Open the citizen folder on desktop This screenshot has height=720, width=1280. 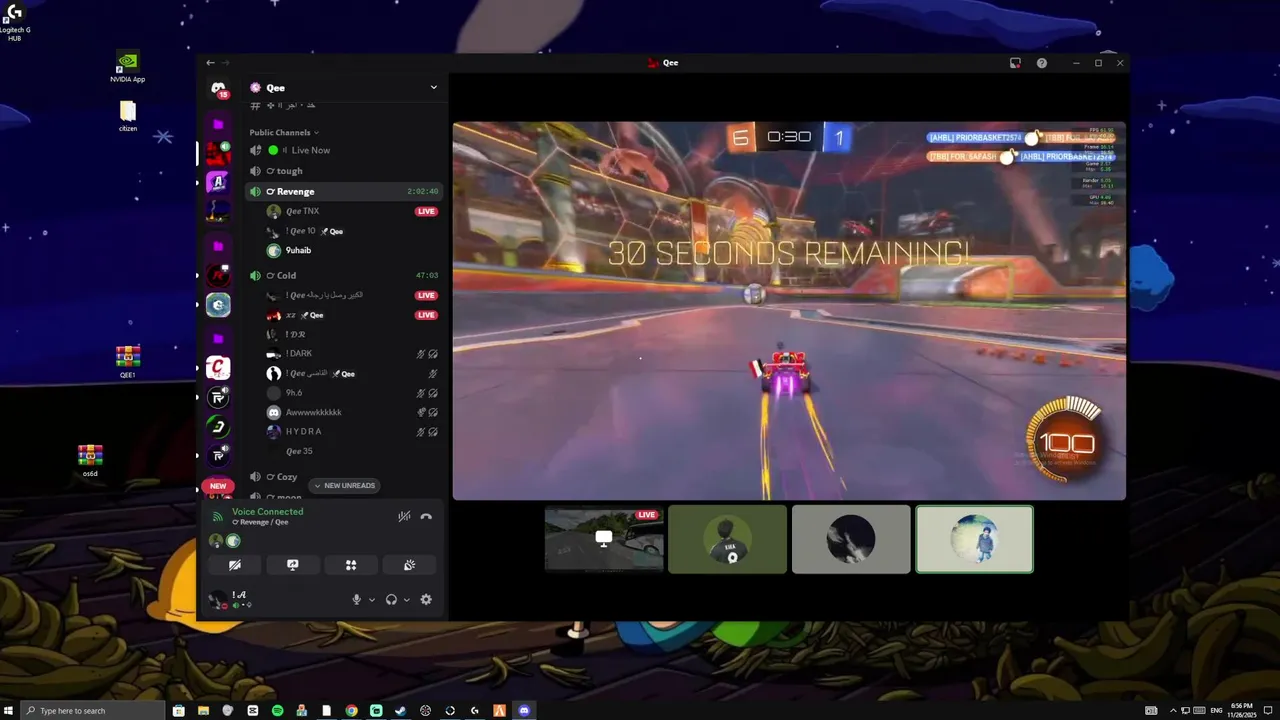pyautogui.click(x=128, y=116)
